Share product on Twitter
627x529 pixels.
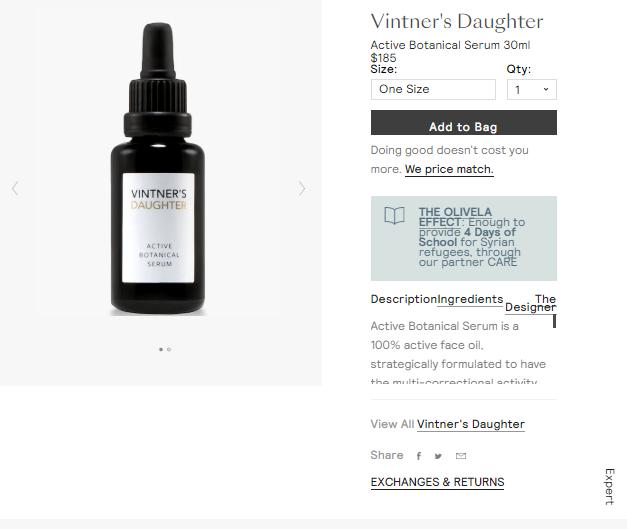point(438,456)
